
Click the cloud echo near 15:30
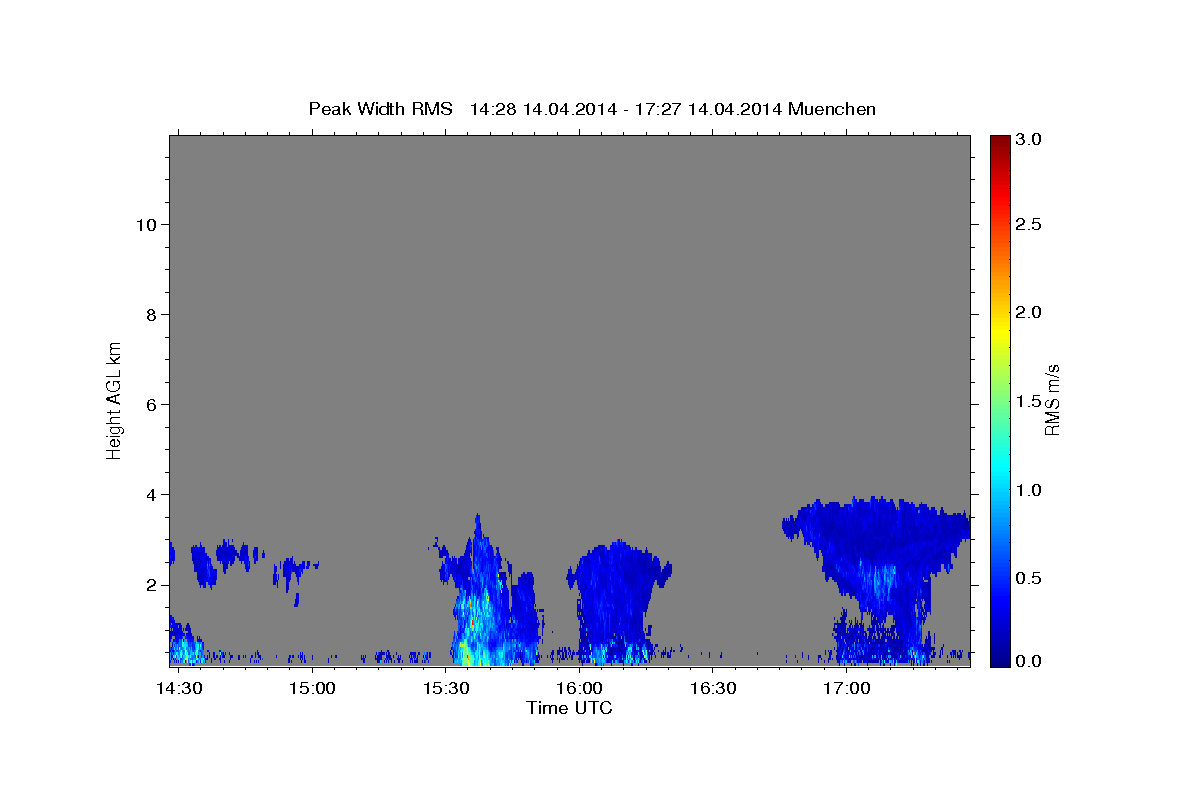(489, 590)
